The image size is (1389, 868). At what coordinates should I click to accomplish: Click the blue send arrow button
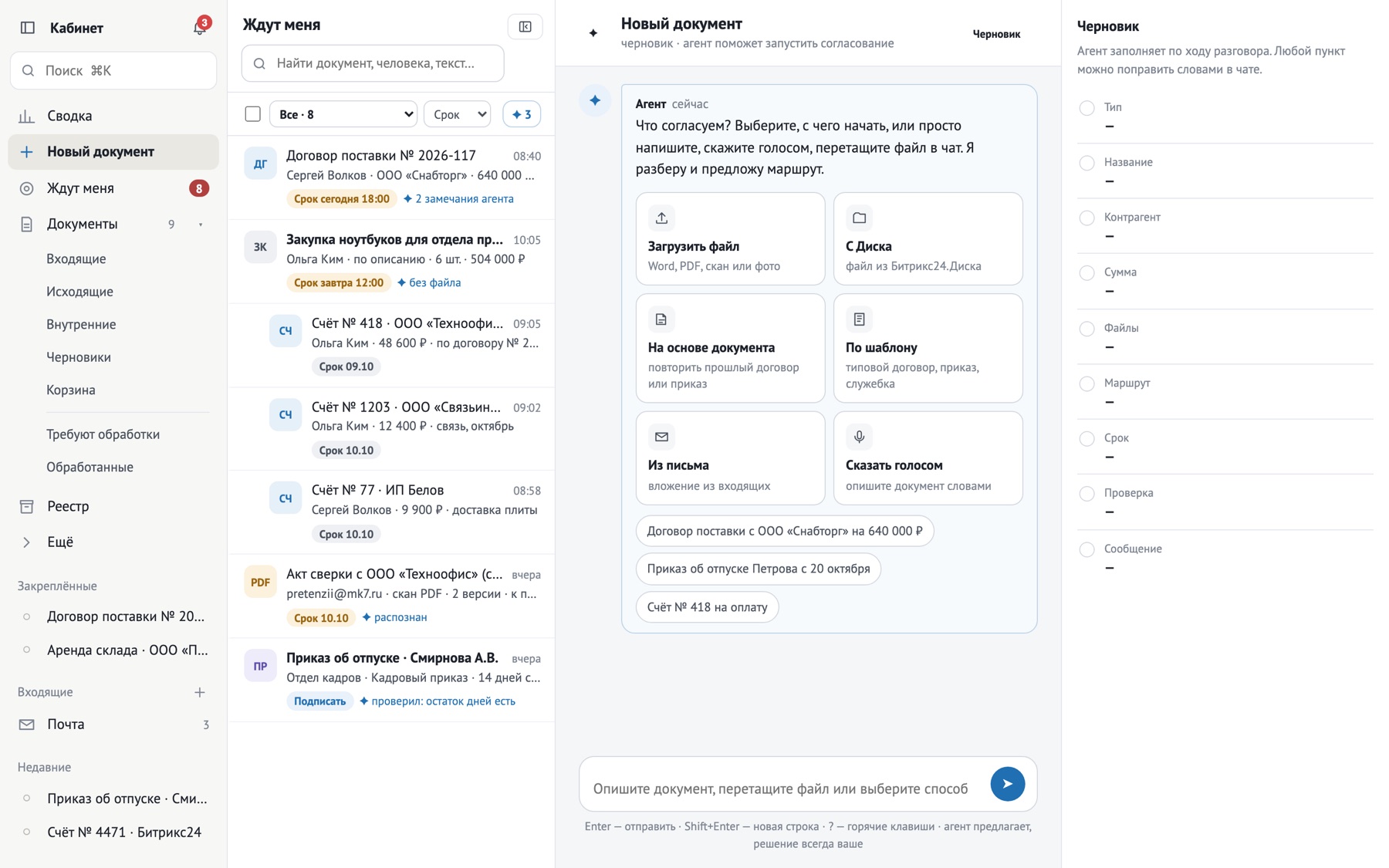tap(1007, 784)
